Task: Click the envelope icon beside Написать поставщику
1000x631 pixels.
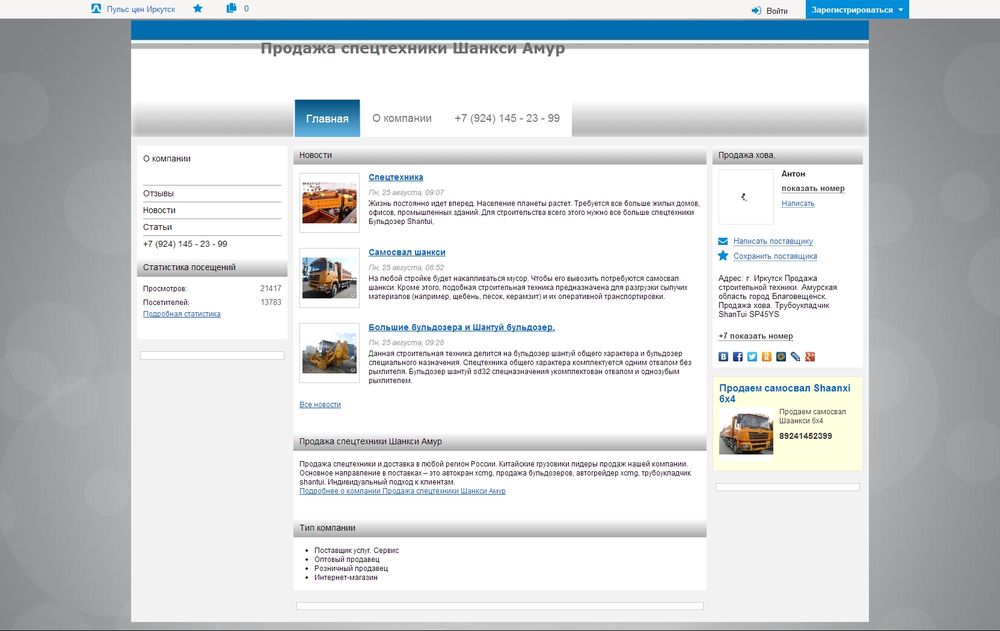Action: [723, 241]
